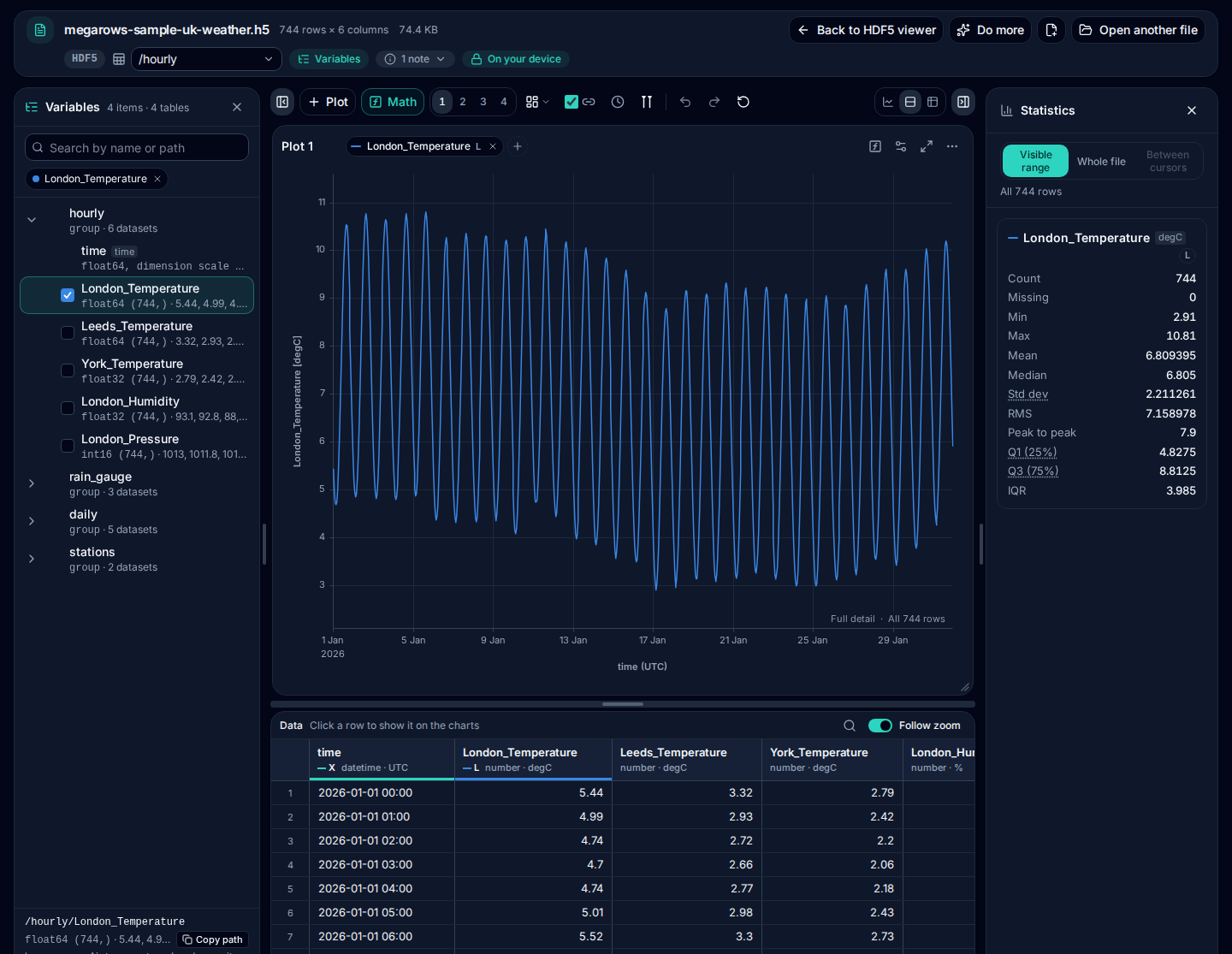Click the undo arrow
Image resolution: width=1232 pixels, height=954 pixels.
tap(685, 102)
